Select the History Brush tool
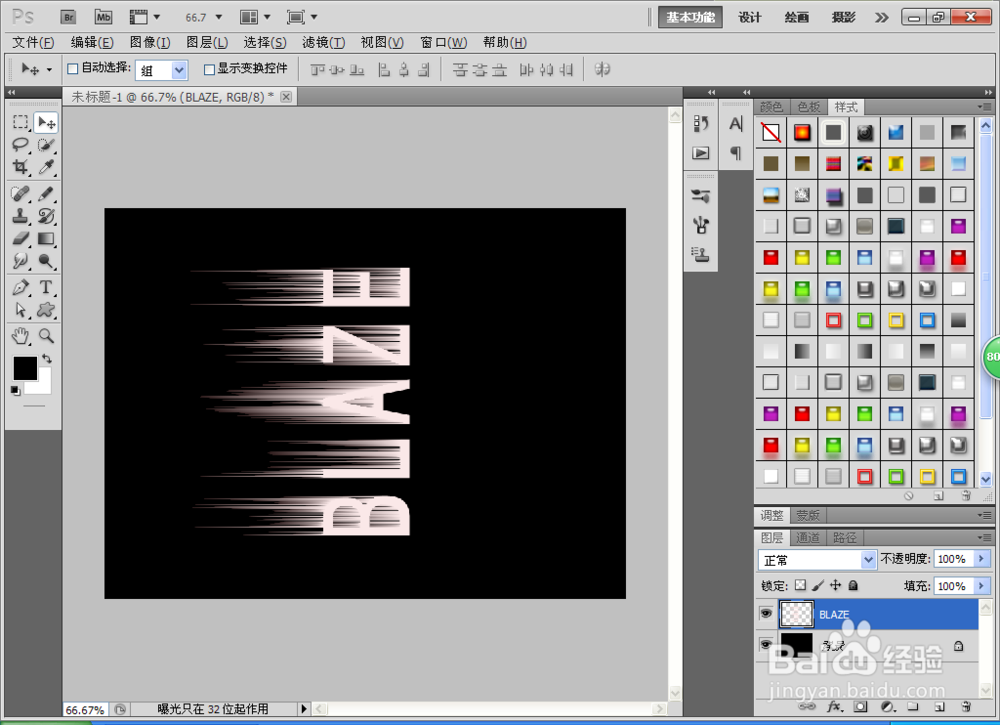The width and height of the screenshot is (1000, 725). 46,216
